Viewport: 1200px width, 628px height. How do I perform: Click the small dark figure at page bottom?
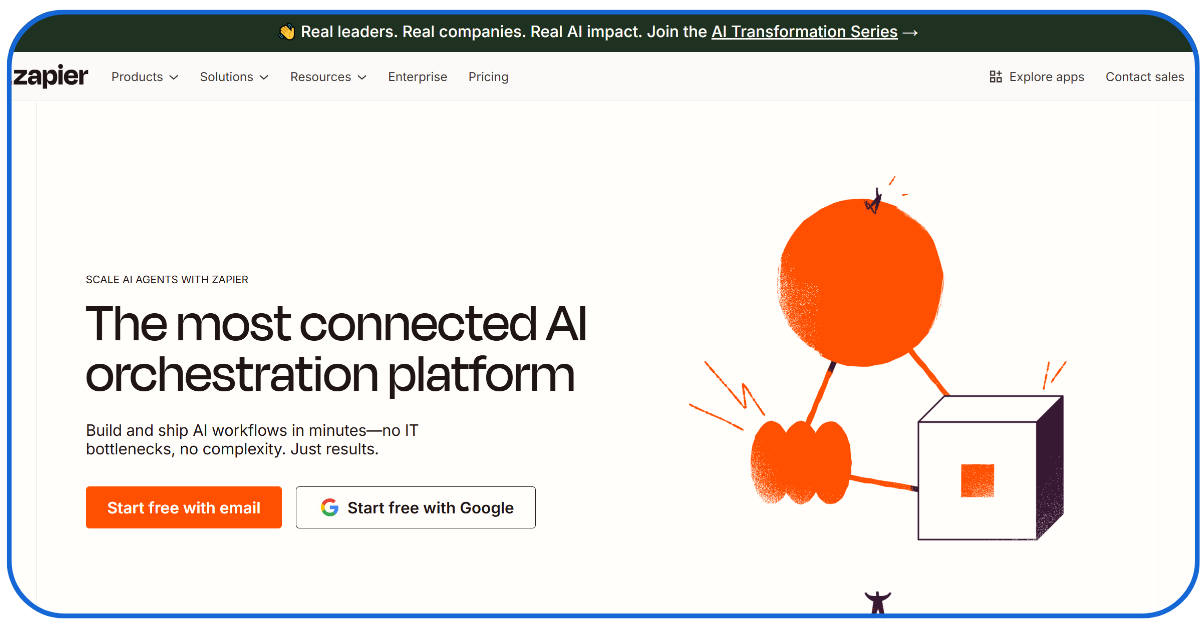(x=877, y=602)
